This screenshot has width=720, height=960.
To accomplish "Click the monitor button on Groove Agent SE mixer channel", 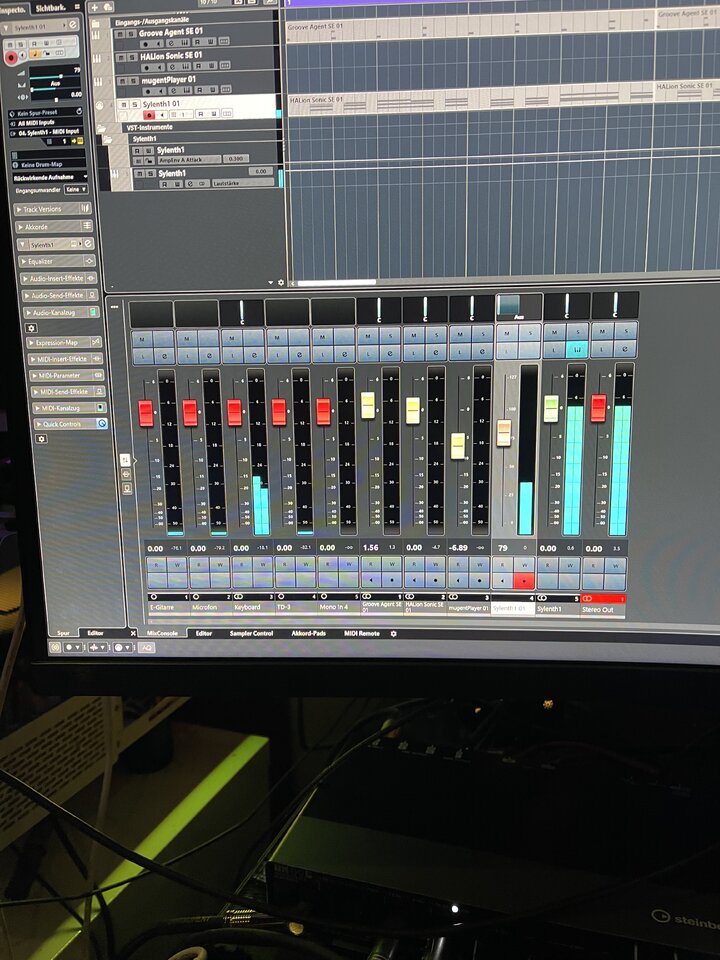I will coord(370,579).
